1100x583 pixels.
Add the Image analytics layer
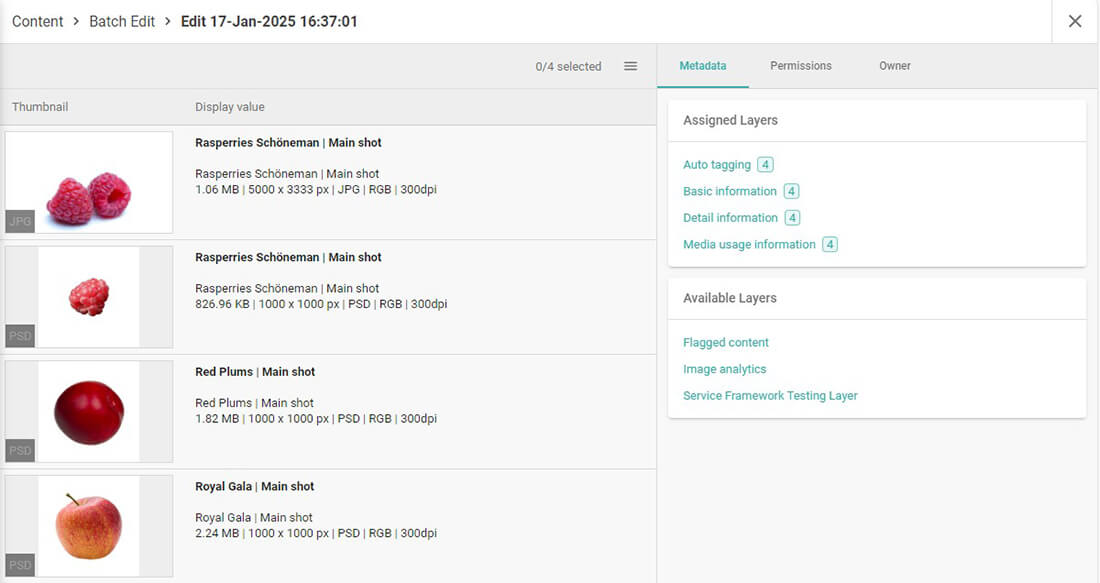(724, 369)
